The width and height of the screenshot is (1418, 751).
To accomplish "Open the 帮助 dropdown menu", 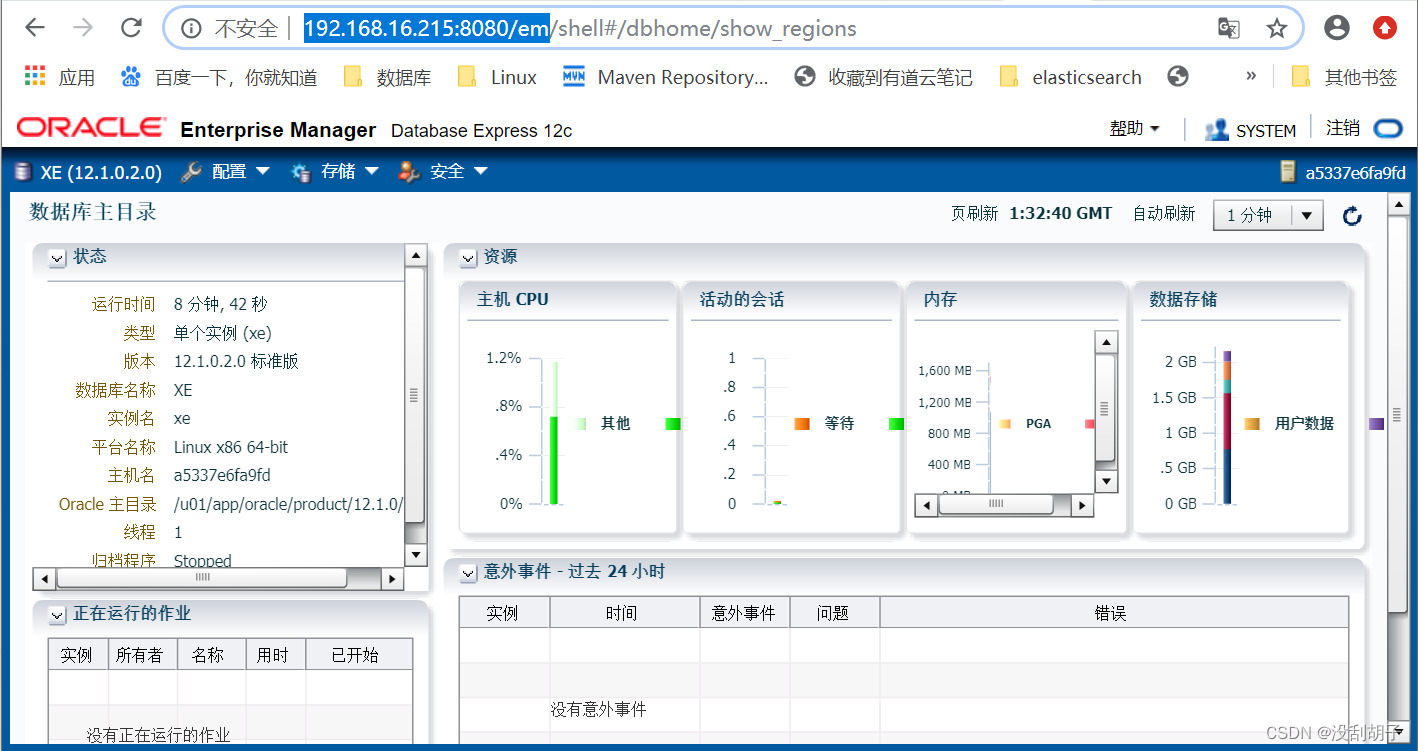I will (1134, 128).
